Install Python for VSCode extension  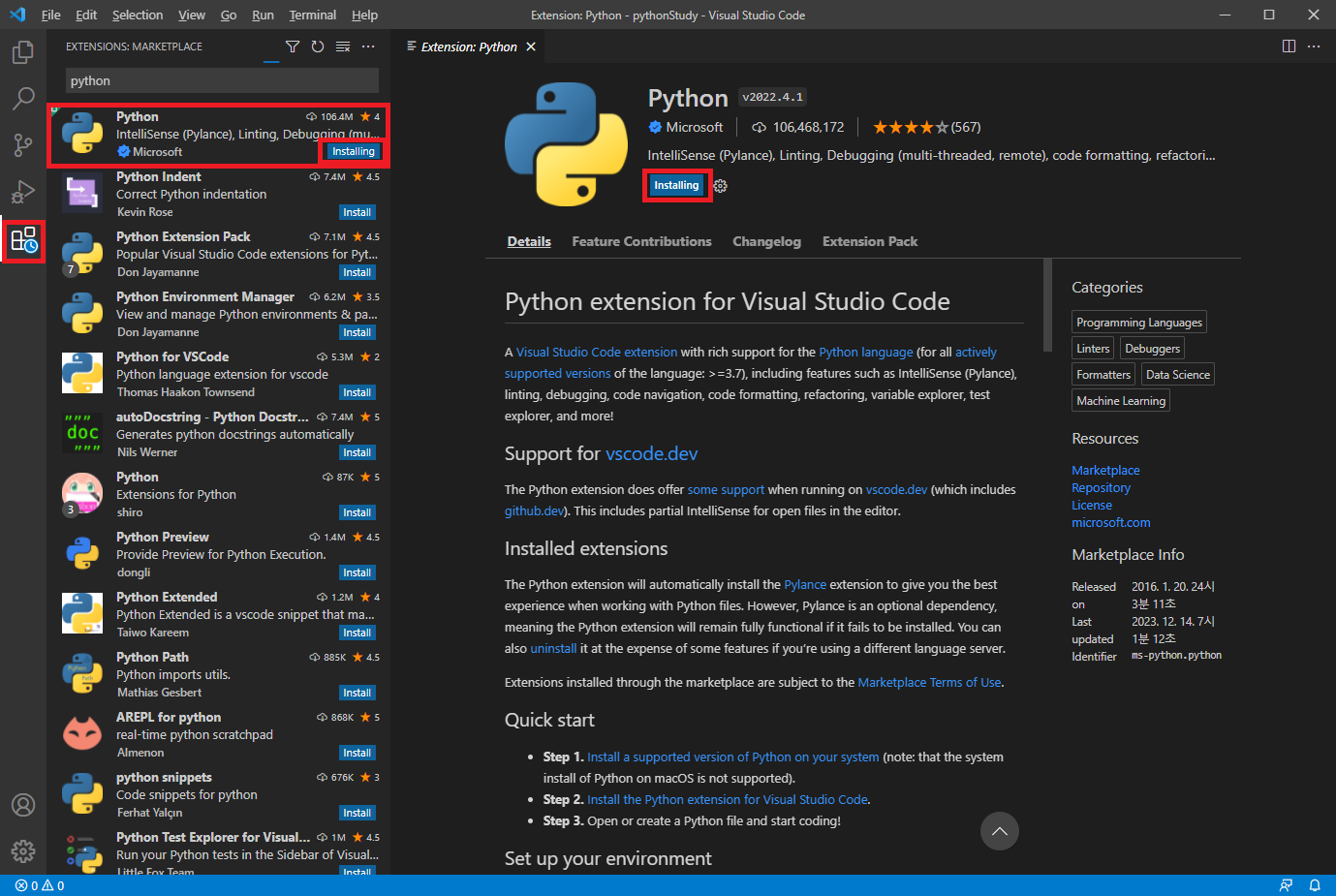coord(357,392)
